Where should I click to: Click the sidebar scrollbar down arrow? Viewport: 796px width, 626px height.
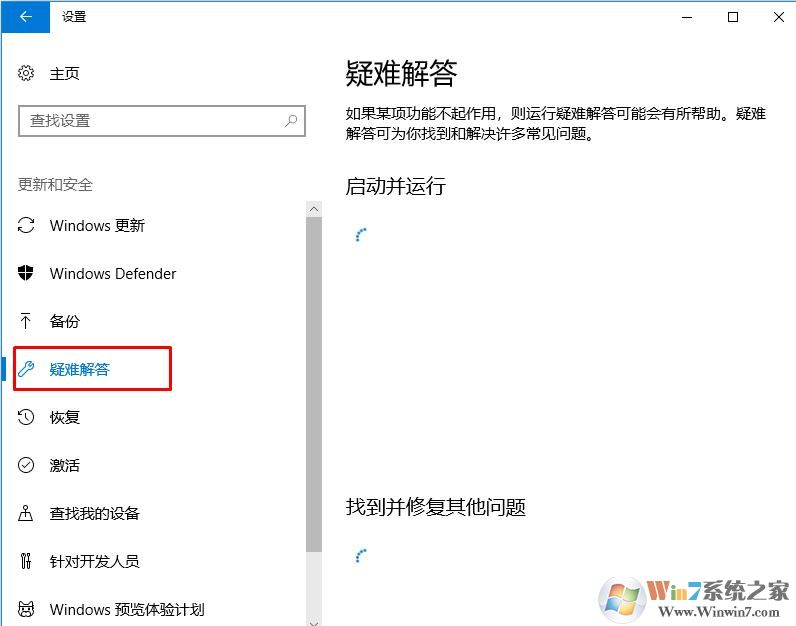tap(314, 622)
